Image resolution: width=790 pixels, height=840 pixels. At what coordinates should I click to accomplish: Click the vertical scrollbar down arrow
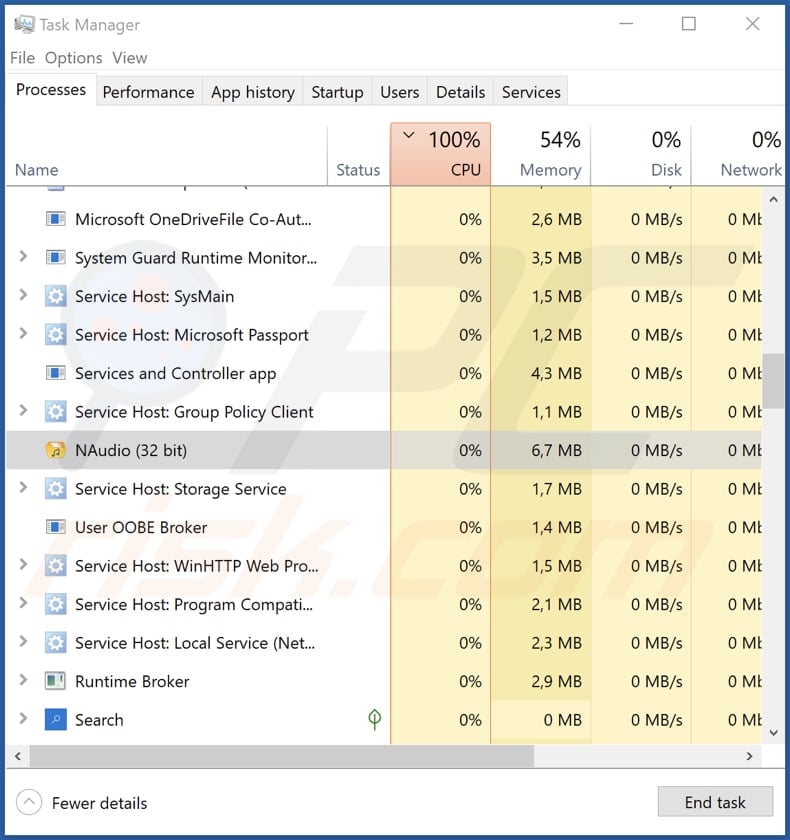[x=773, y=733]
